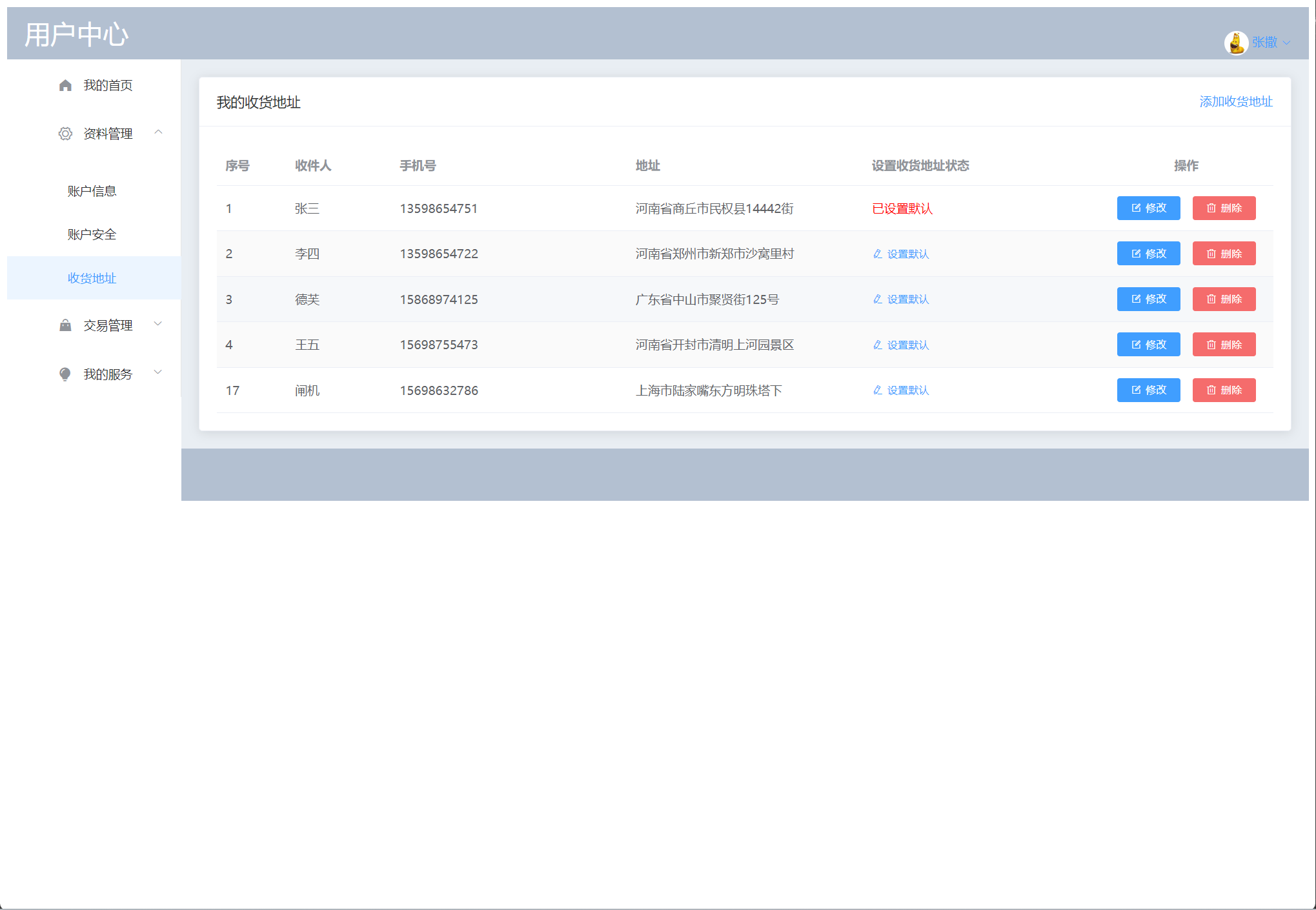Open 账户信息 in the sidebar
This screenshot has width=1316, height=910.
tap(92, 191)
